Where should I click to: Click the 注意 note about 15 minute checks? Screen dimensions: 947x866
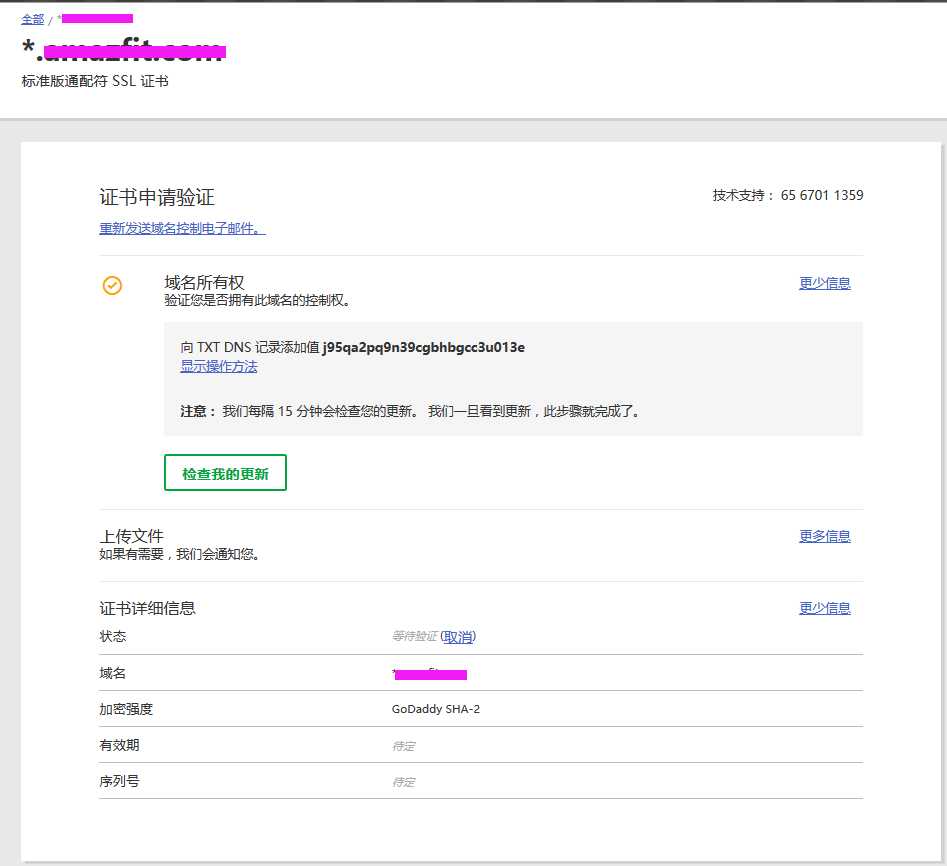[410, 411]
